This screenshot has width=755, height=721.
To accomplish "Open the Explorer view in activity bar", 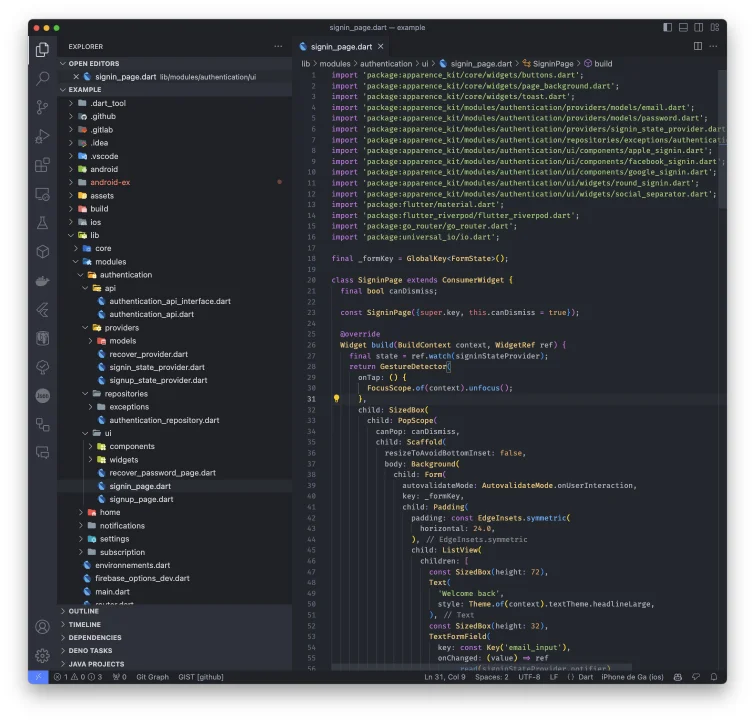I will (42, 49).
